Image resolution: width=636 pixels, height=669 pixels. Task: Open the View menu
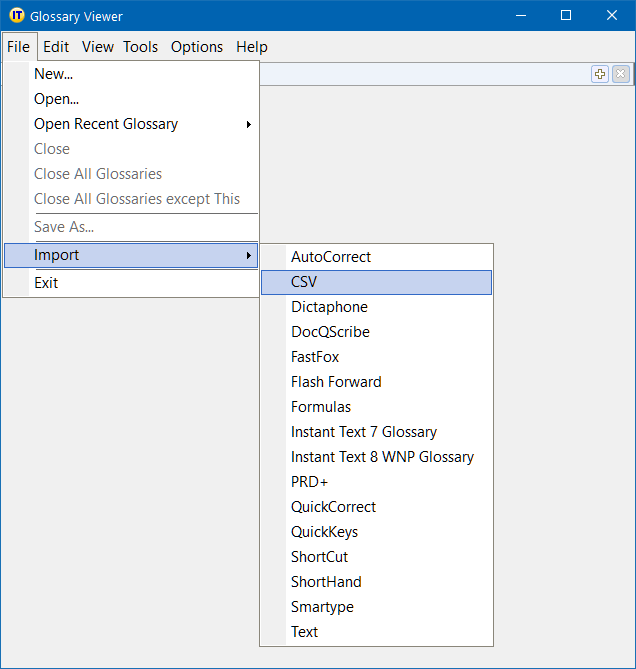tap(98, 46)
